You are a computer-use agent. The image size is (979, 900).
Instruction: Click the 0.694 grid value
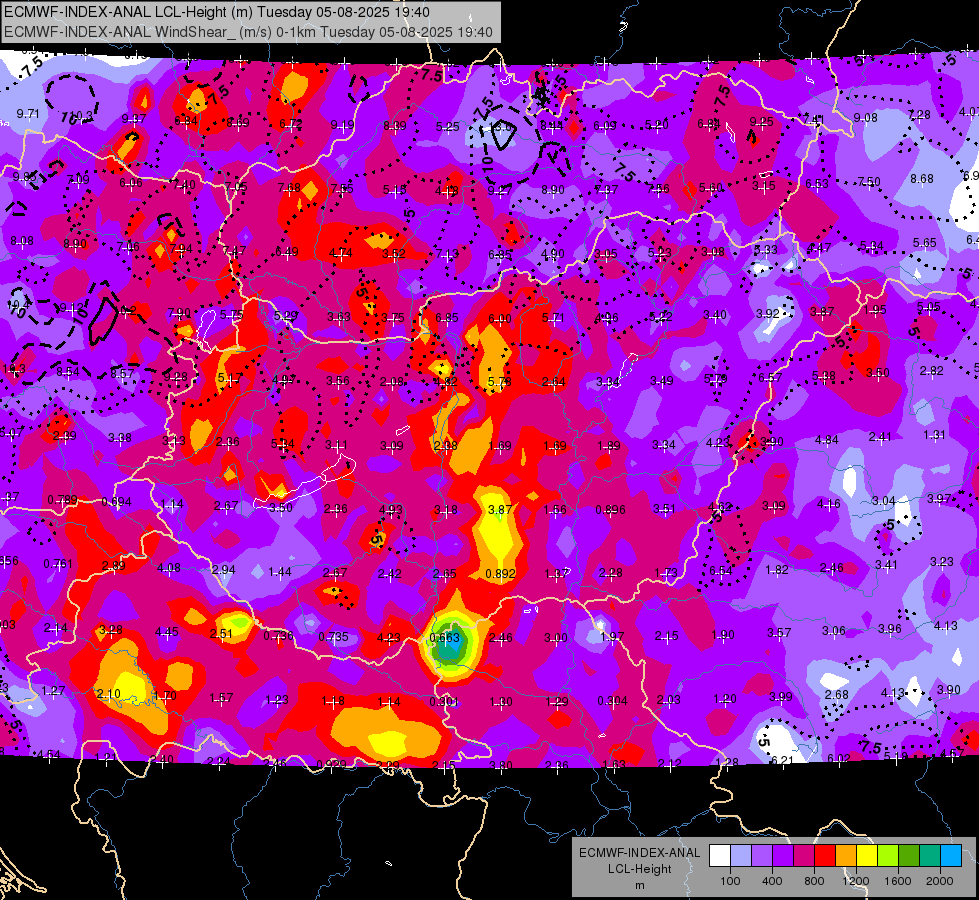(x=116, y=502)
